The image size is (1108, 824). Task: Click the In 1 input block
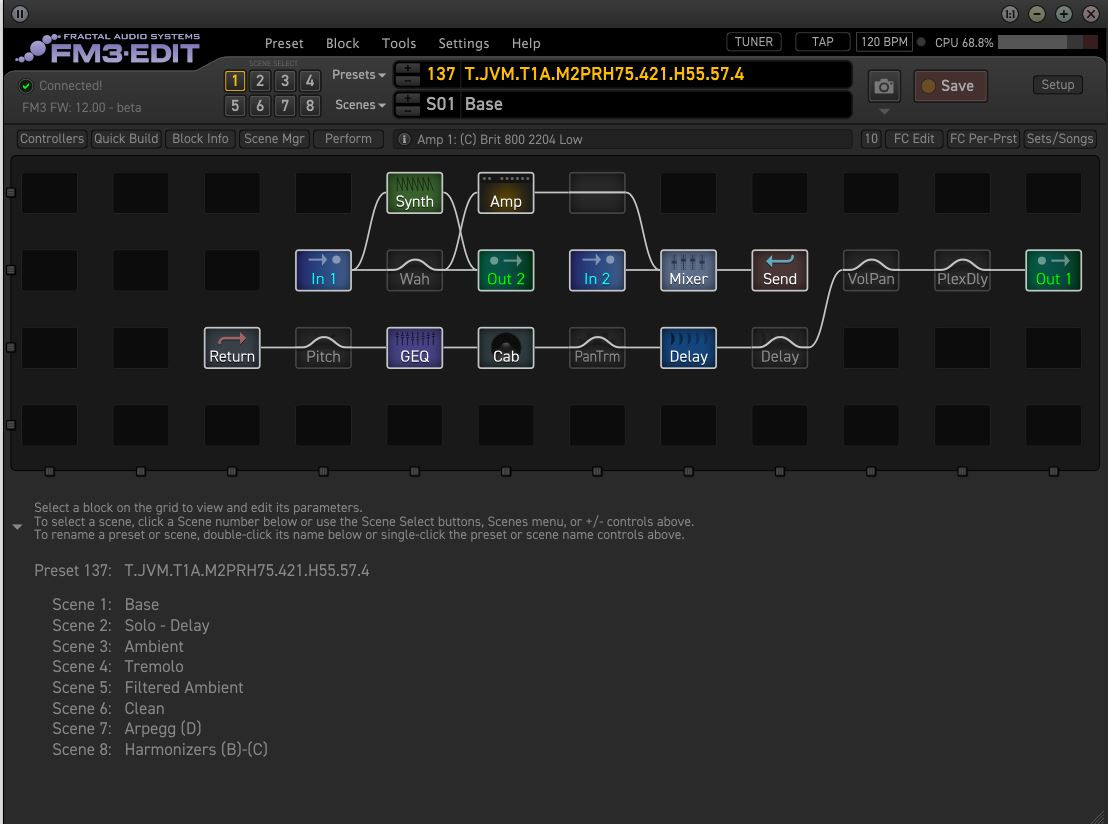(x=323, y=270)
